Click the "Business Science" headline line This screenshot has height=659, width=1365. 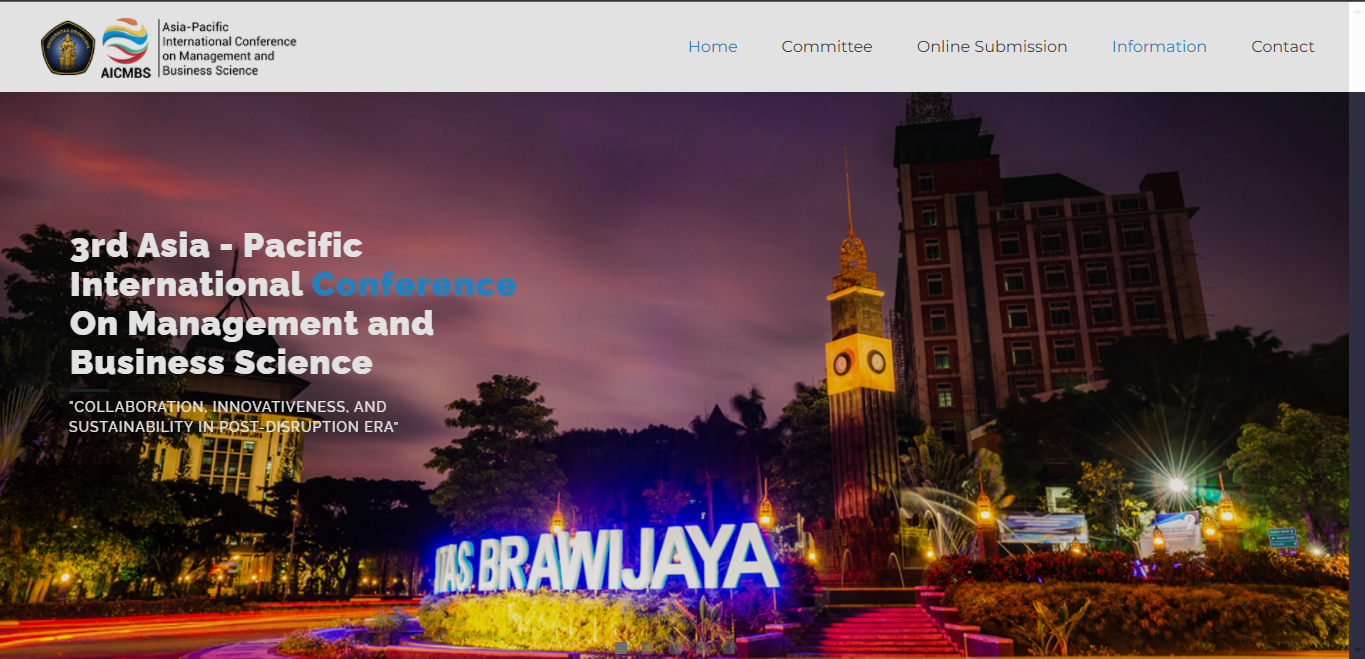pyautogui.click(x=221, y=362)
